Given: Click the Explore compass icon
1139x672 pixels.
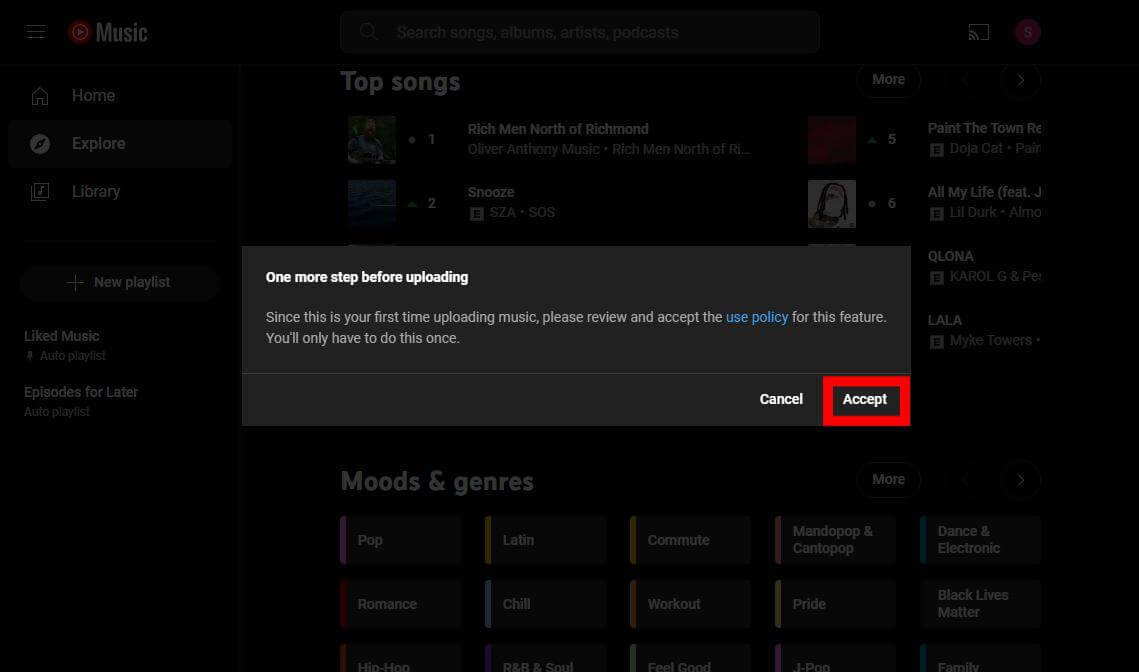Looking at the screenshot, I should coord(40,144).
